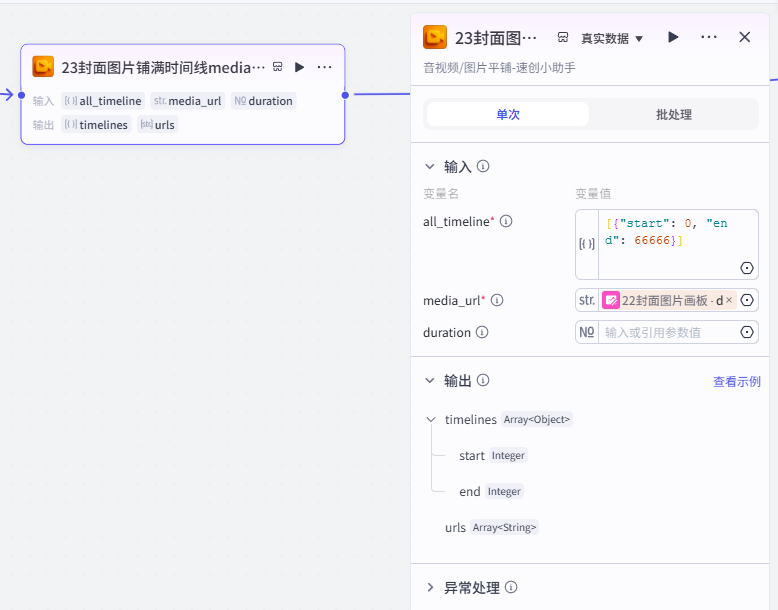The width and height of the screenshot is (778, 610).
Task: Expand the 异常处理 section
Action: [430, 588]
